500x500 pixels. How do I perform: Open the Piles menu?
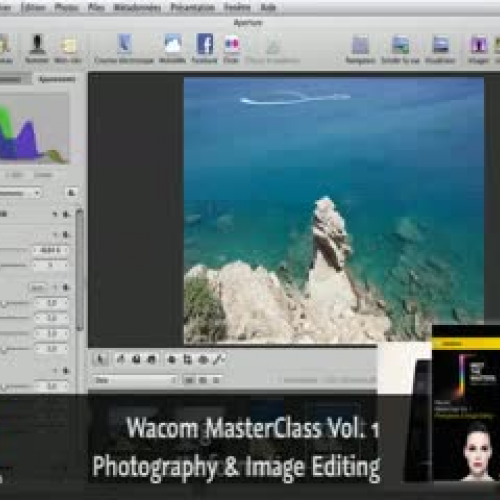96,7
